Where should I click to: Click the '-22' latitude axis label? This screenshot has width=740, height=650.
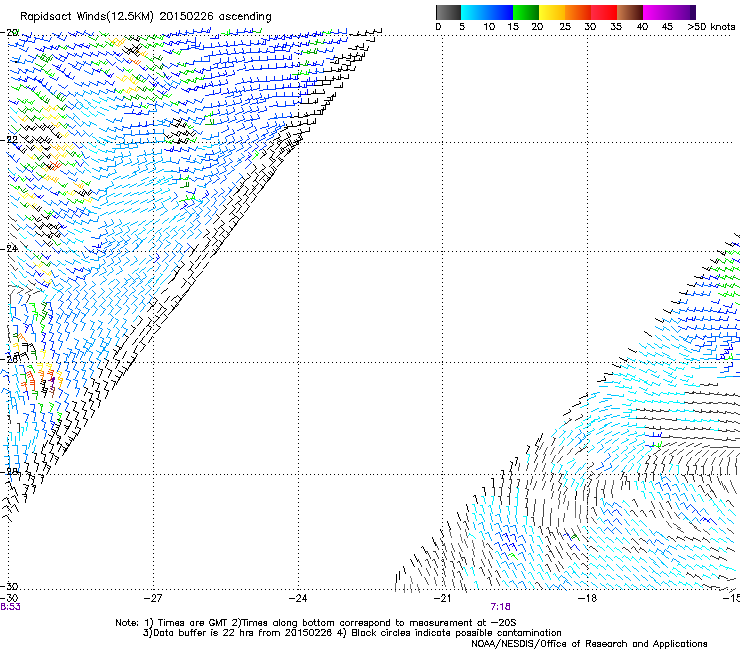[9, 140]
